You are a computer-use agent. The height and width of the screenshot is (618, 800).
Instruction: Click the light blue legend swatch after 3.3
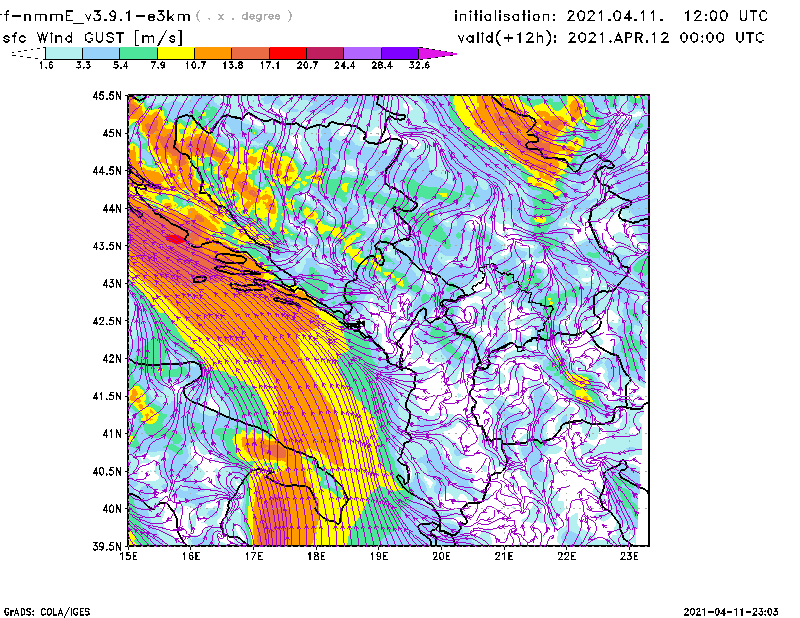[x=101, y=53]
